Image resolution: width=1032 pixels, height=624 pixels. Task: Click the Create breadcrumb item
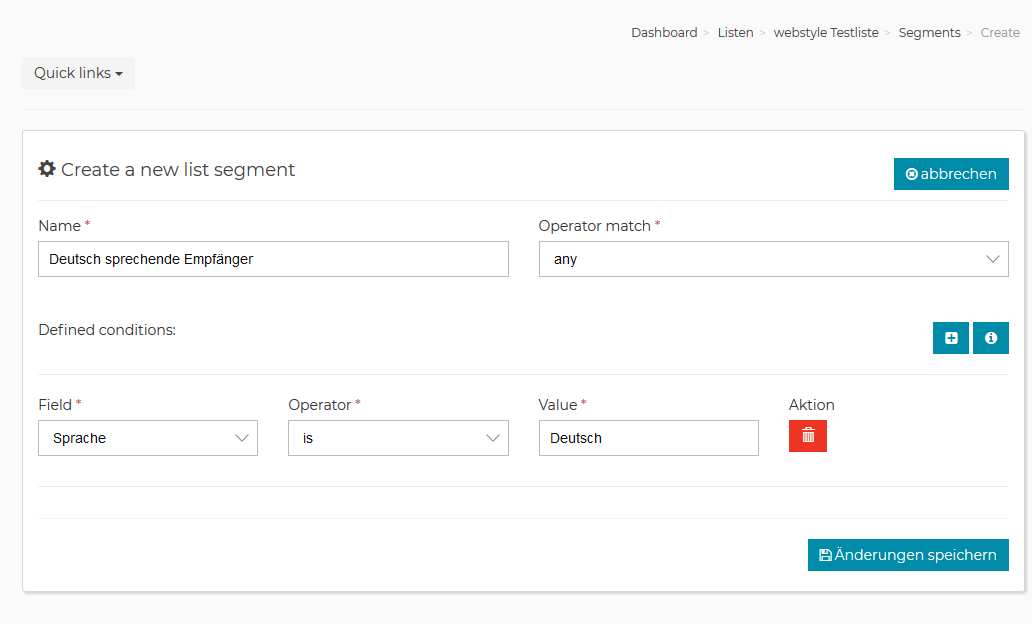[x=1000, y=33]
